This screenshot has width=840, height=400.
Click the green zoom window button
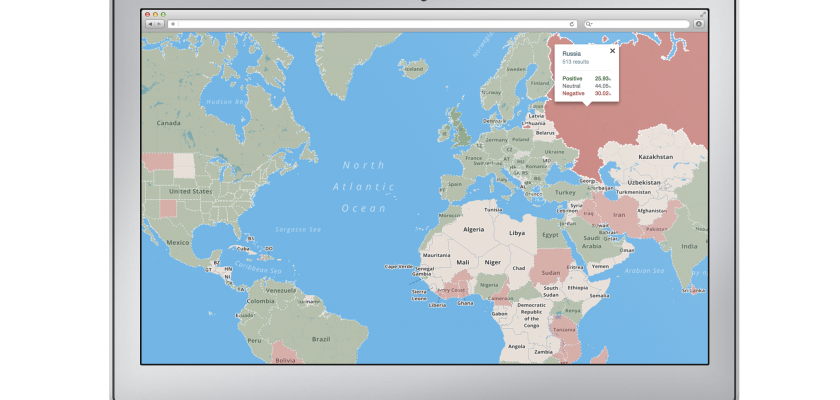point(162,13)
